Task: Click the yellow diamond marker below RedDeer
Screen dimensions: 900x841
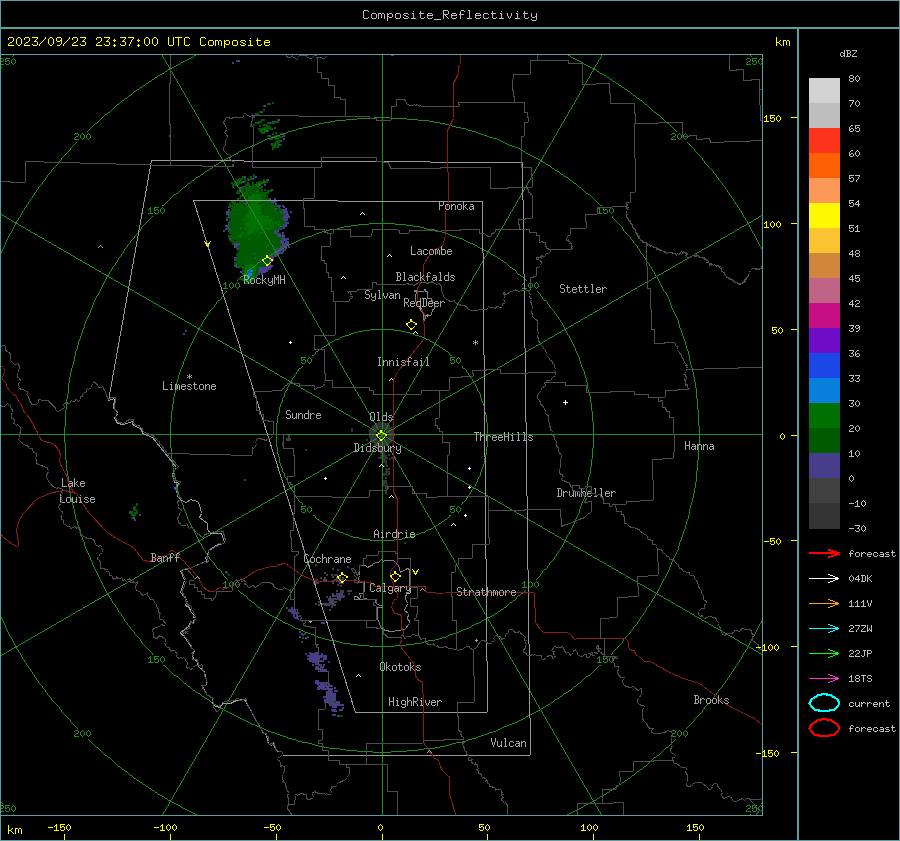Action: tap(411, 325)
